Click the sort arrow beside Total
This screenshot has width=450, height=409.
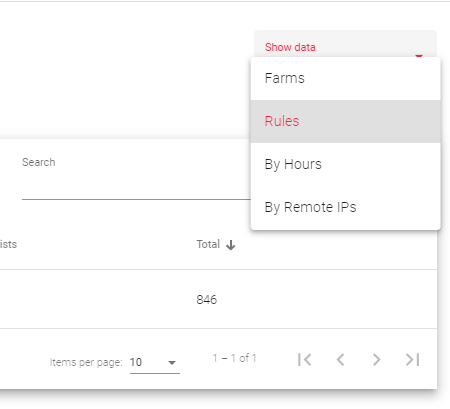click(x=231, y=245)
